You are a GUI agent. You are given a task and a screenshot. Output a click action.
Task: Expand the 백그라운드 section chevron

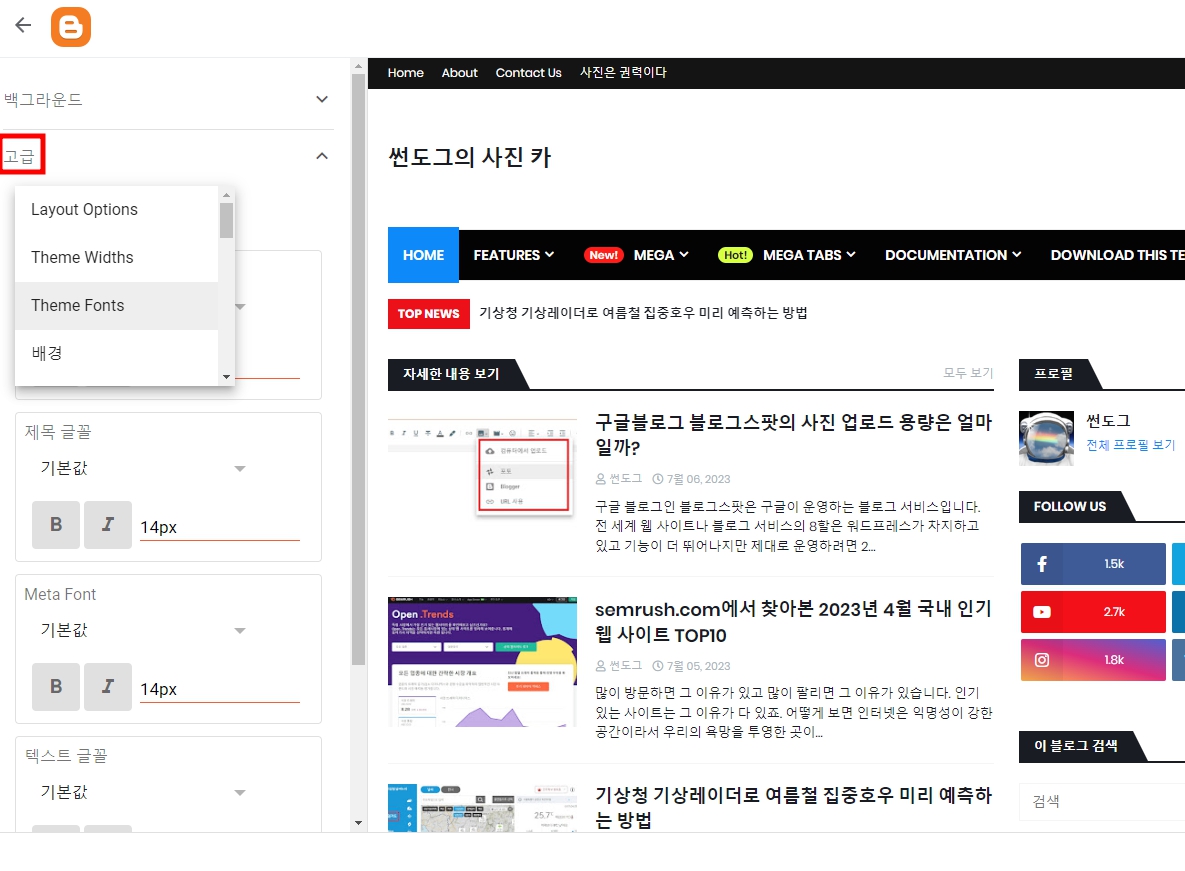(x=322, y=99)
